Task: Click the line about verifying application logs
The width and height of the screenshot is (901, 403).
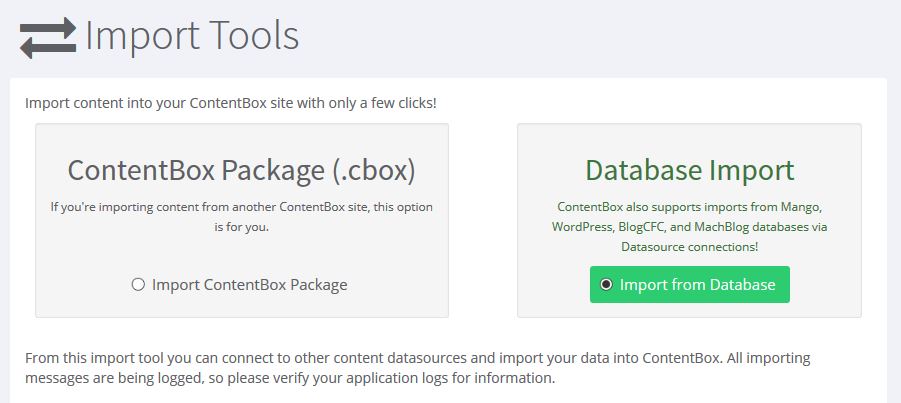Action: tap(290, 379)
